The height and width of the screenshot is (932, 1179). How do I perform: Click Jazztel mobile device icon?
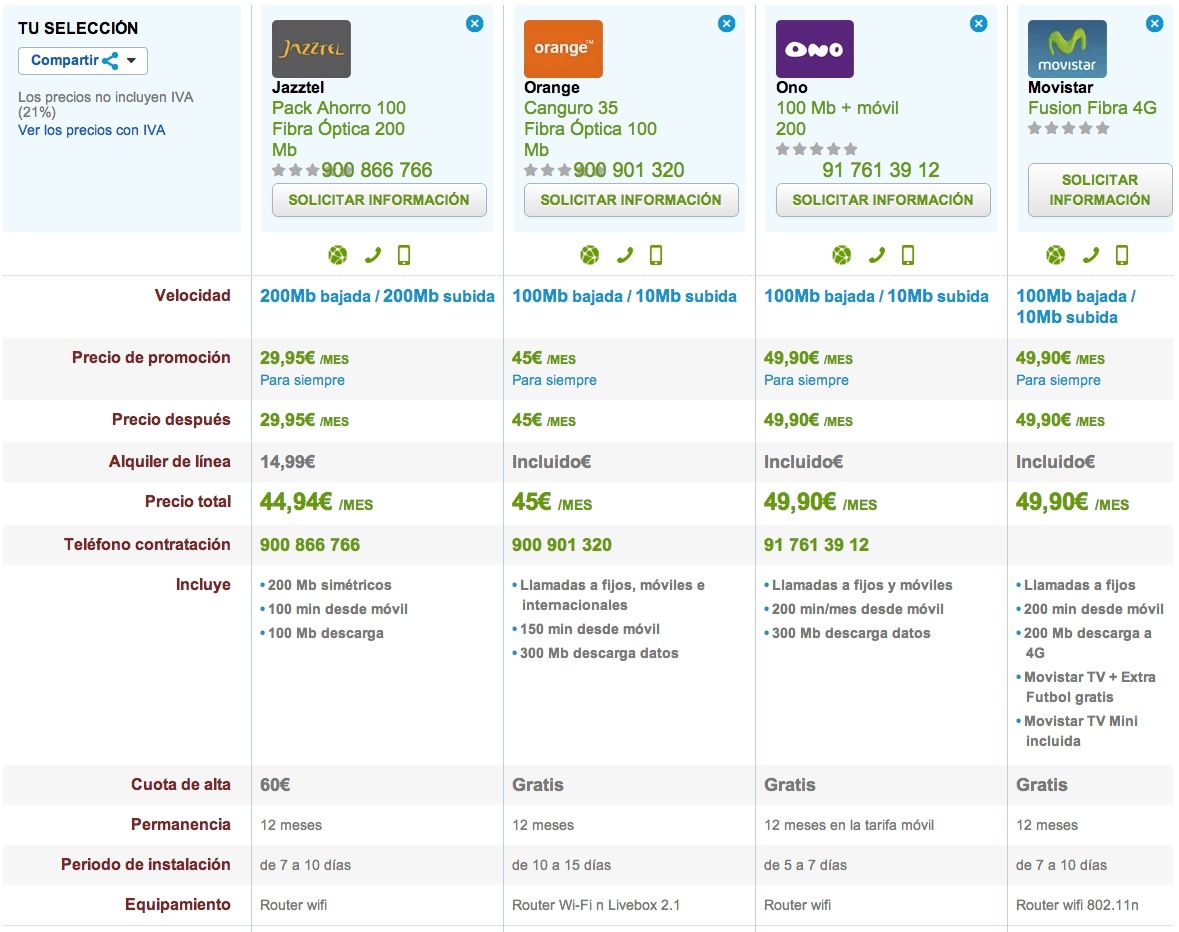[x=404, y=256]
